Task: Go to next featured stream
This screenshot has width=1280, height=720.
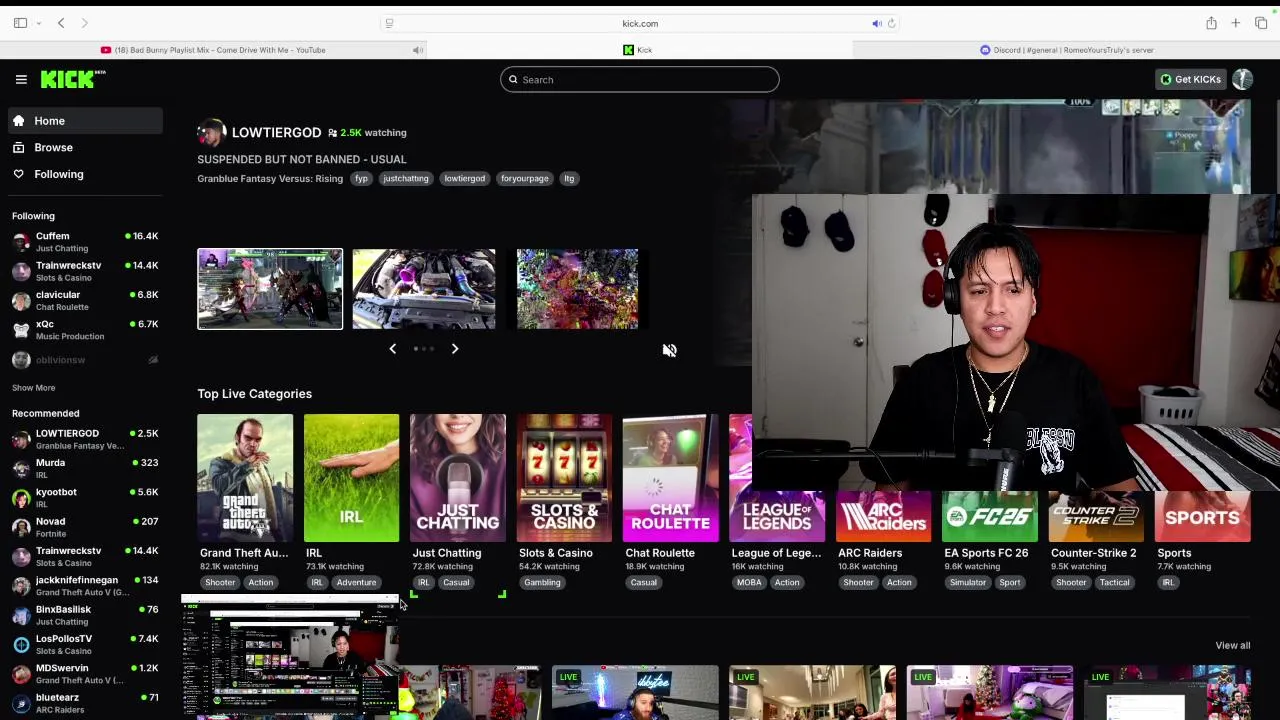Action: pyautogui.click(x=454, y=349)
